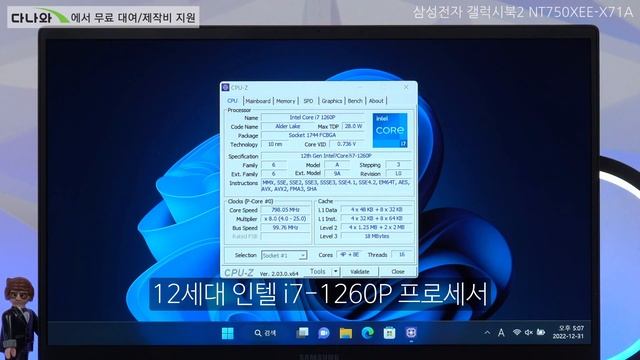Screen dimensions: 640x360
Task: Select the CPU tab
Action: (232, 100)
